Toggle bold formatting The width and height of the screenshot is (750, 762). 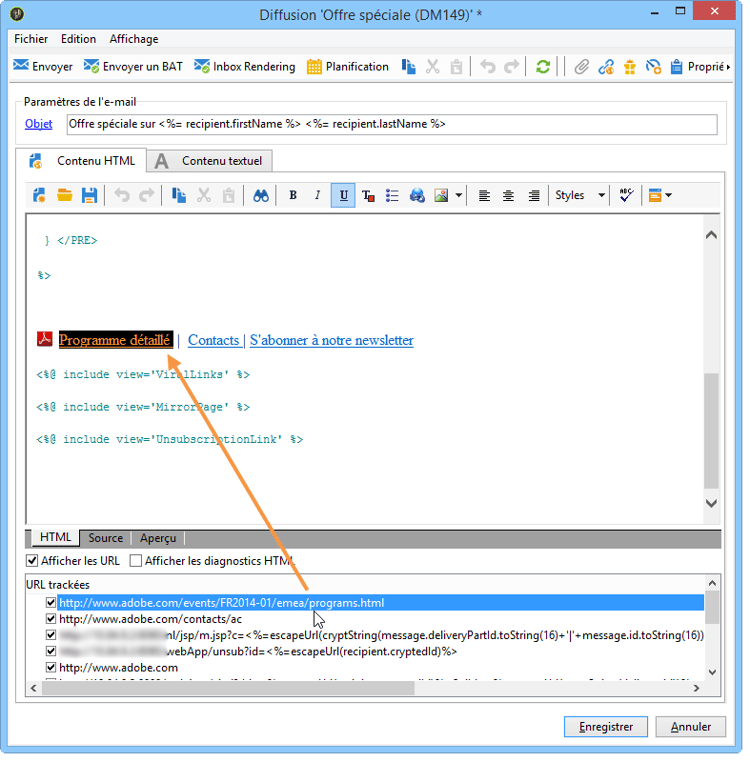pyautogui.click(x=293, y=195)
